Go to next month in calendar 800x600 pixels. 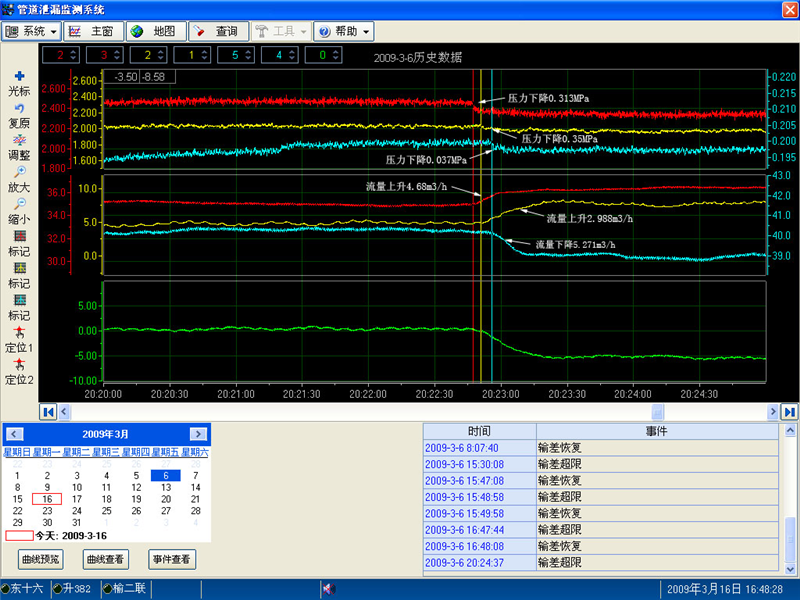tap(198, 434)
